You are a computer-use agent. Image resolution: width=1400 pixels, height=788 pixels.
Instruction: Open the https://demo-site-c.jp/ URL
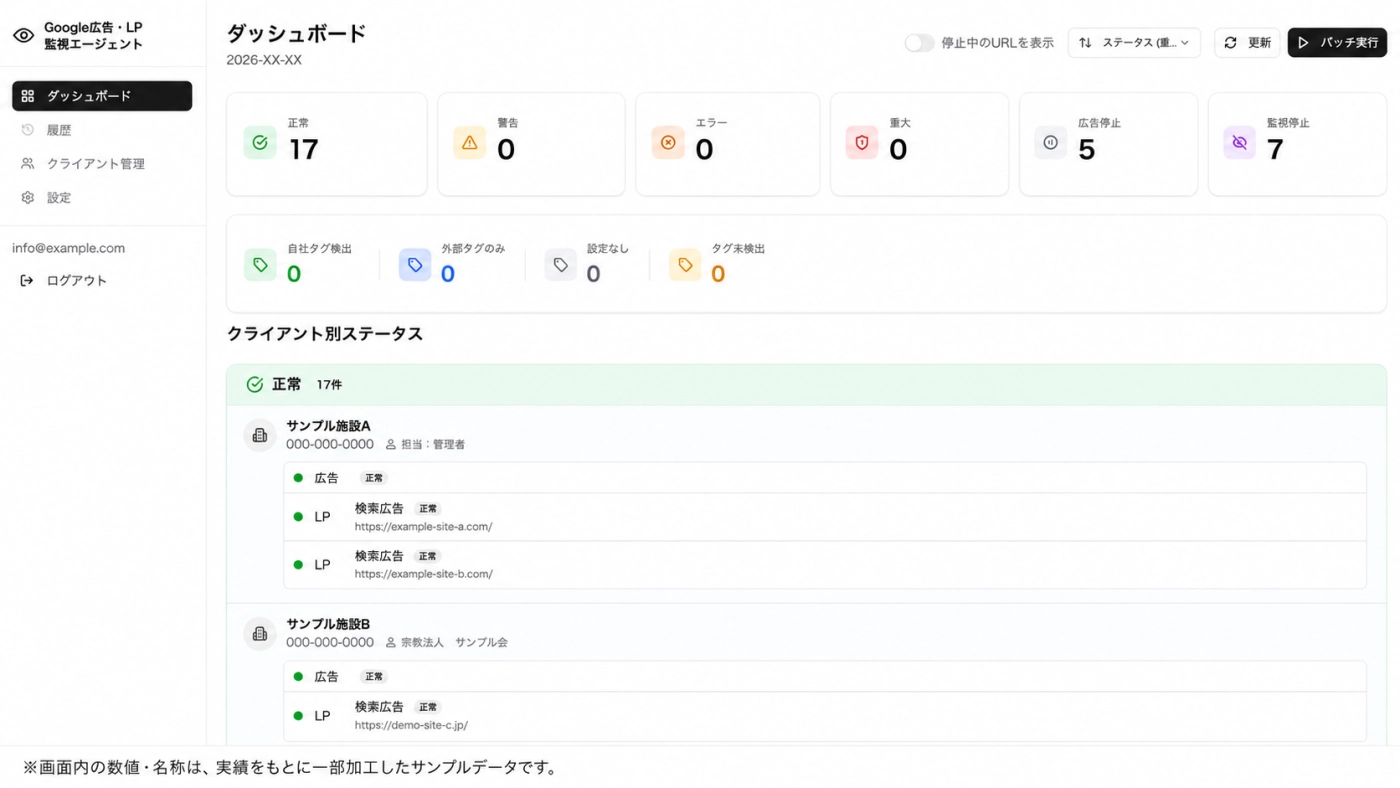pyautogui.click(x=411, y=726)
